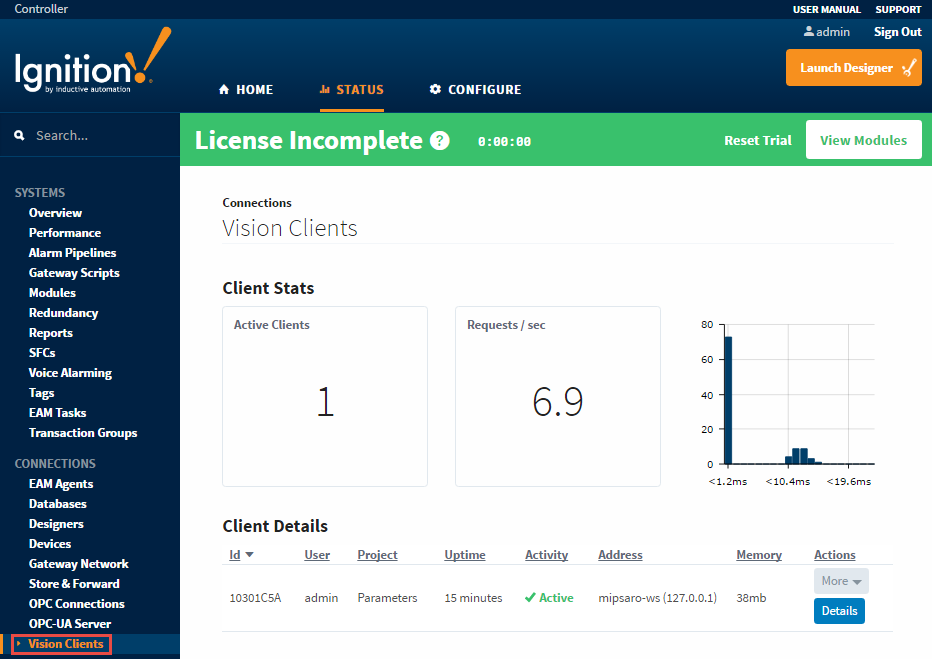This screenshot has width=932, height=659.
Task: Expand the More actions dropdown
Action: pos(840,581)
